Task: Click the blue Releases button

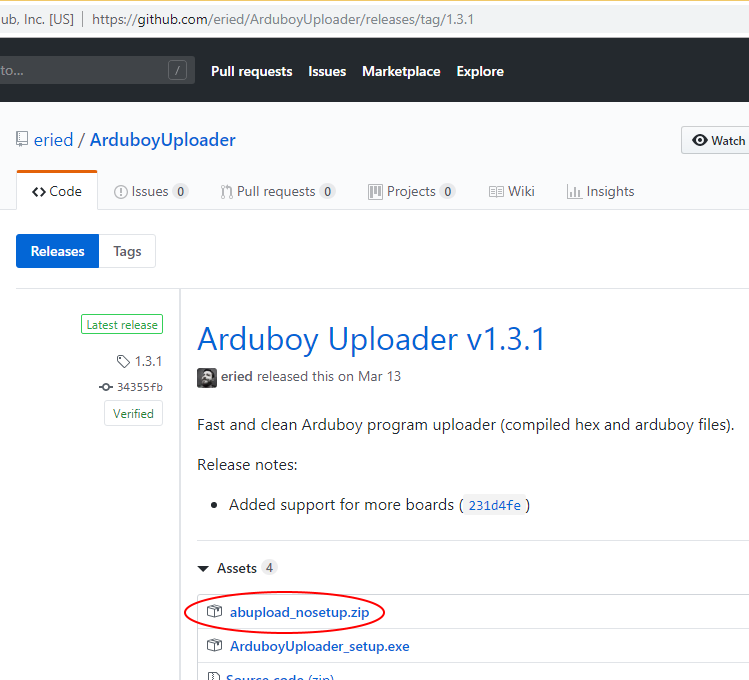Action: (x=57, y=251)
